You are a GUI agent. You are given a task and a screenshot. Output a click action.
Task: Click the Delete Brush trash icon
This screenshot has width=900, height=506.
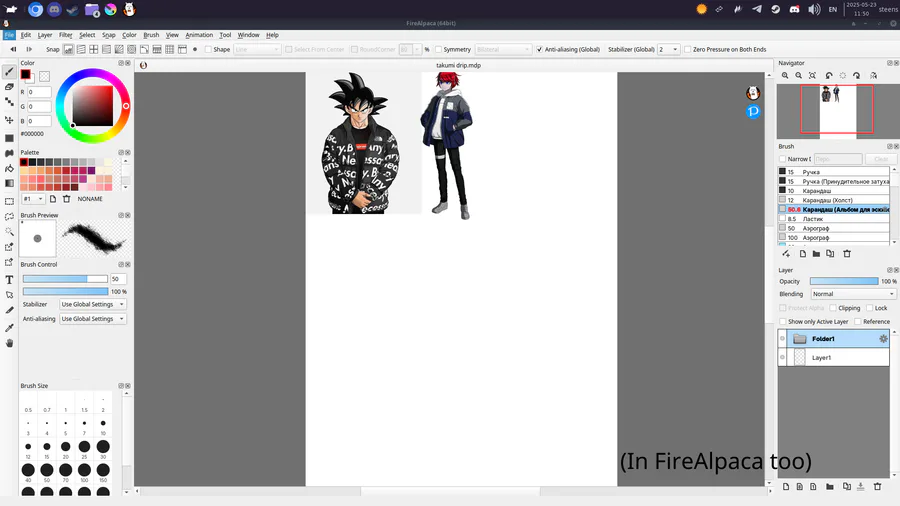pyautogui.click(x=847, y=254)
